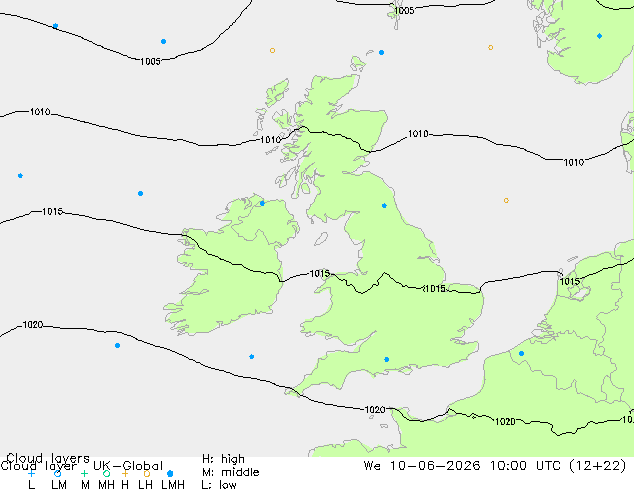The height and width of the screenshot is (490, 634).
Task: Click the 'L: low' legend text
Action: click(x=219, y=485)
